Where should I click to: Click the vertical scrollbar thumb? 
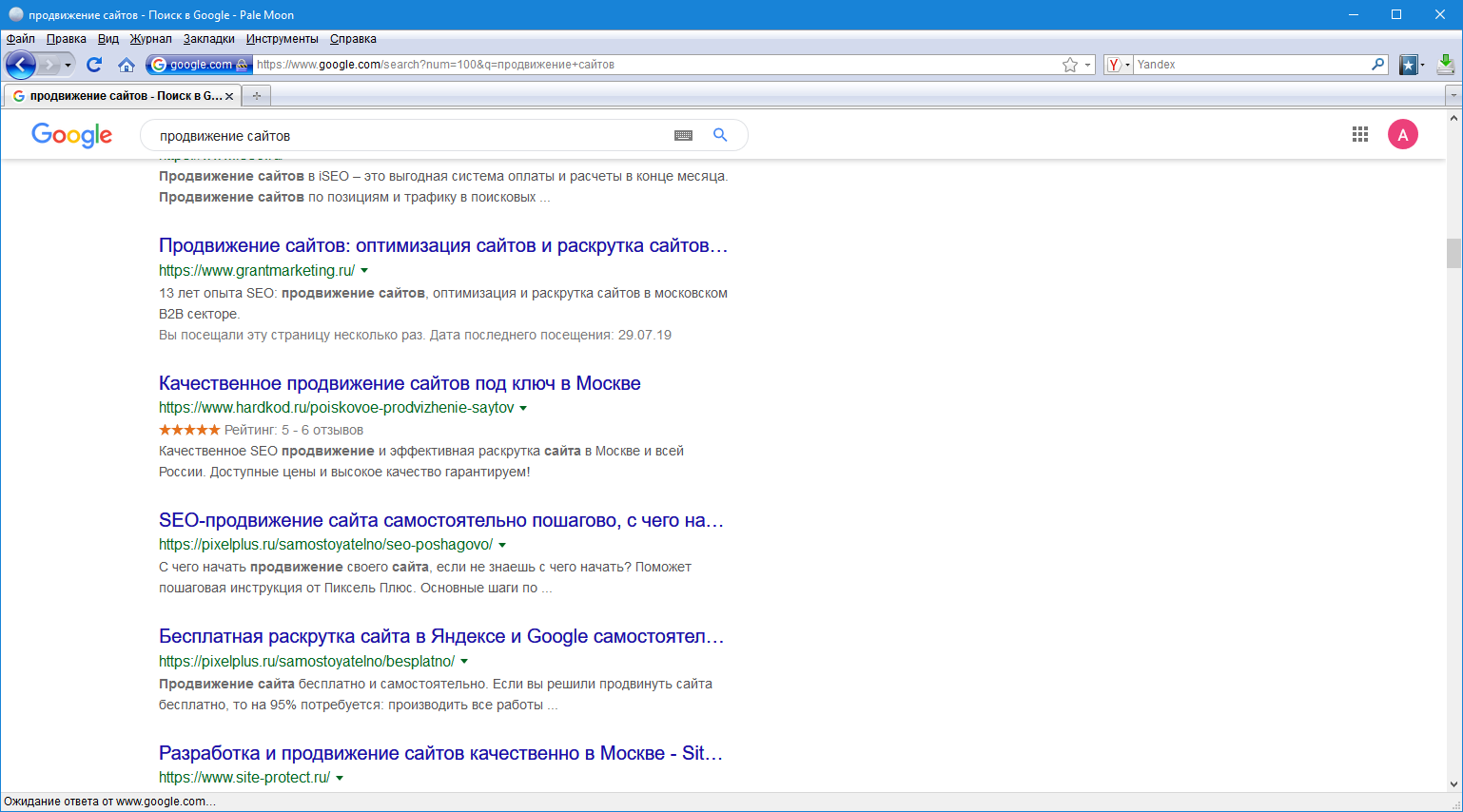[x=1453, y=253]
